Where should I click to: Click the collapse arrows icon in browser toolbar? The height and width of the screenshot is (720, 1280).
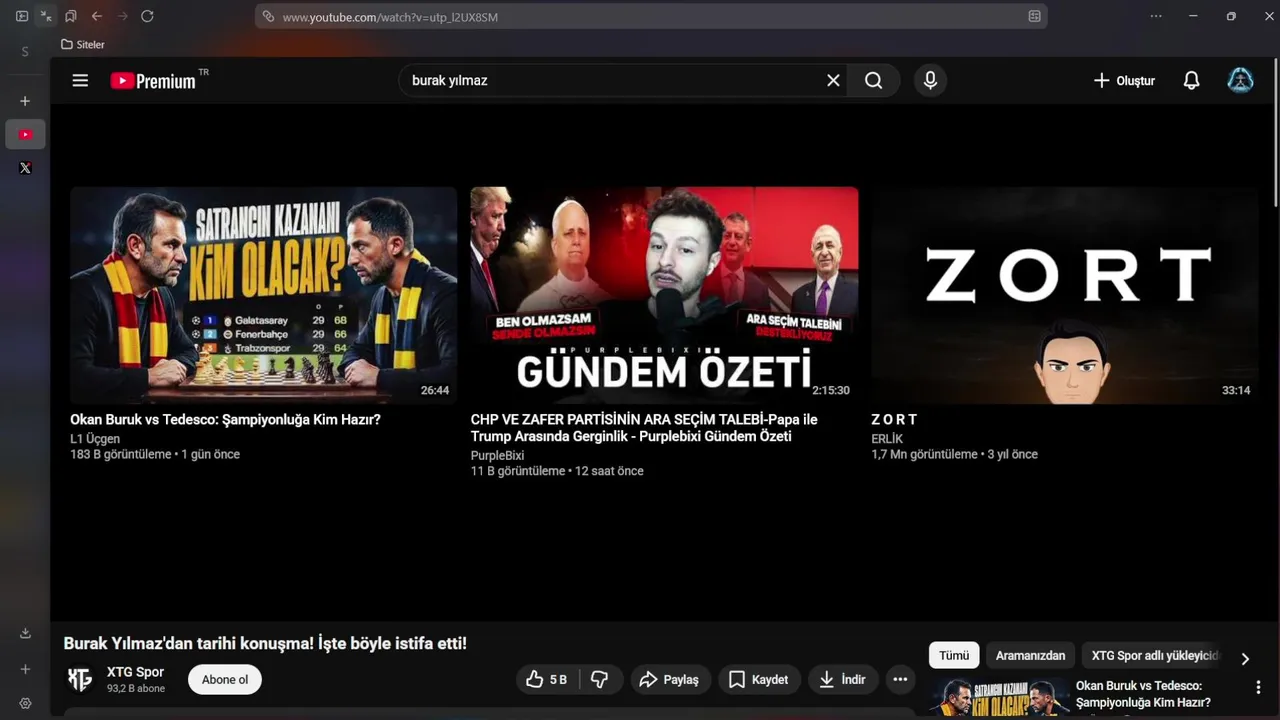coord(46,16)
